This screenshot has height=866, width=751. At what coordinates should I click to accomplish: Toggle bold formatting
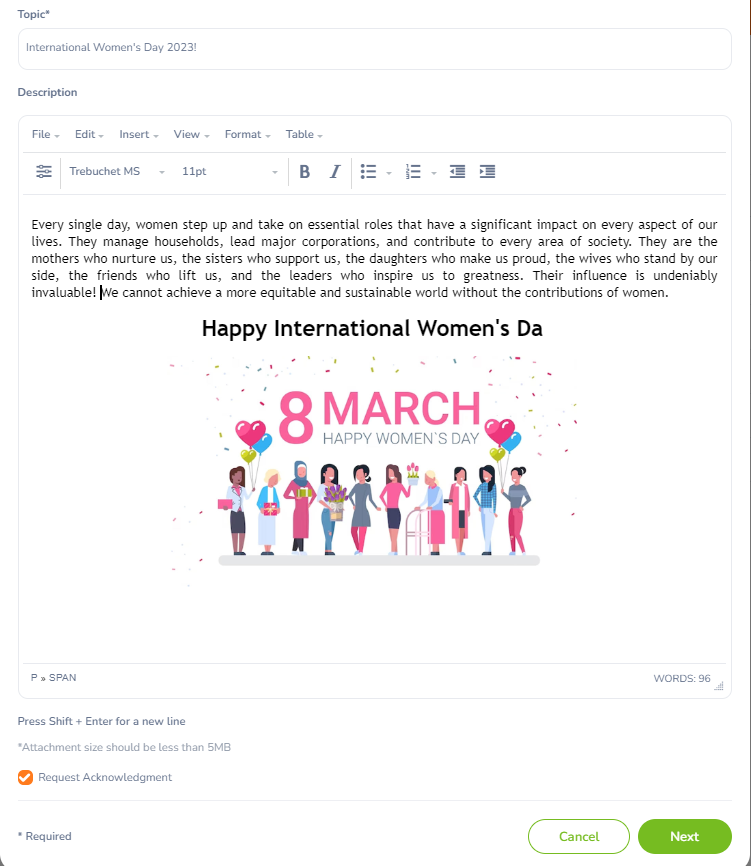305,172
